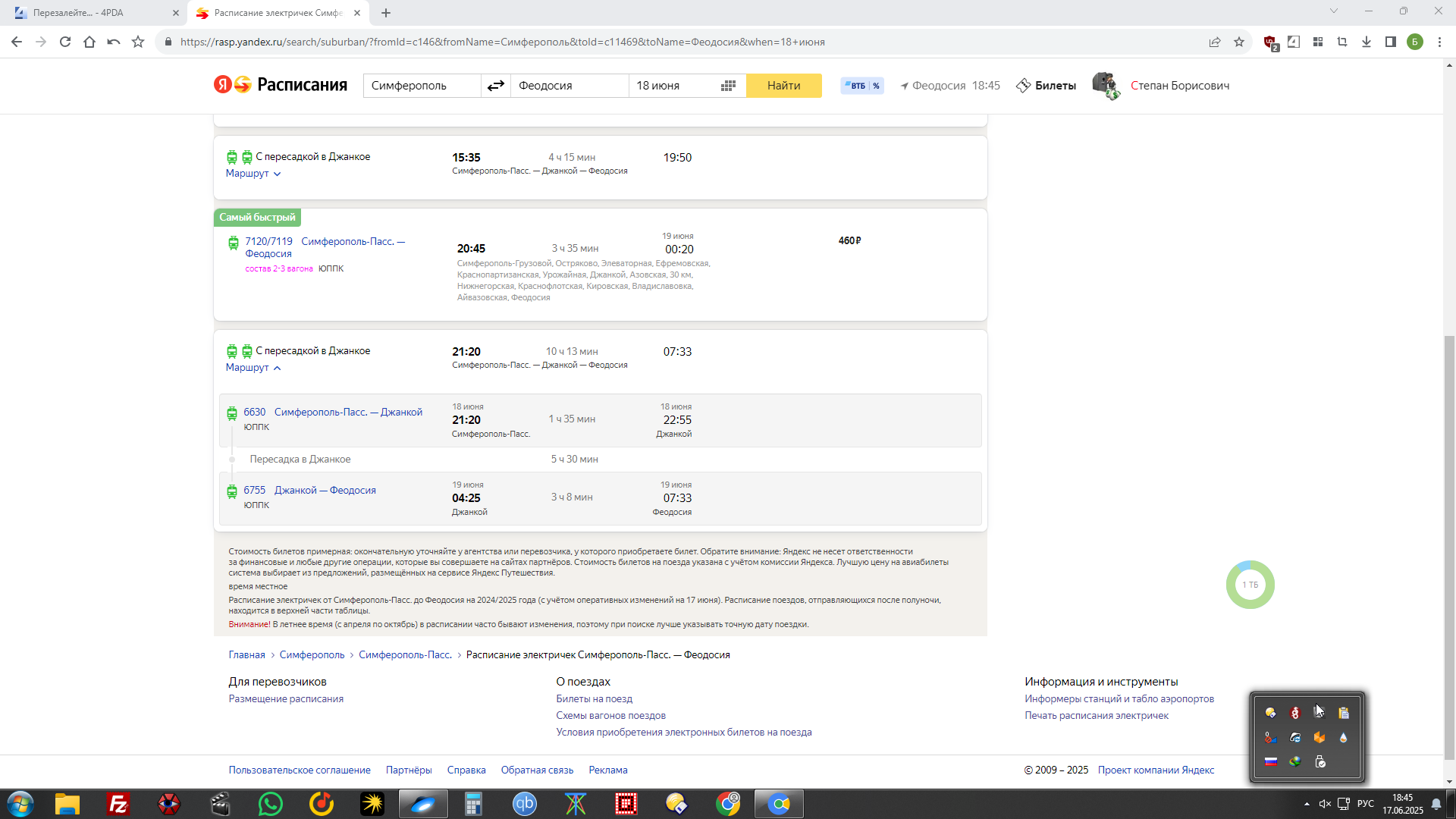Image resolution: width=1456 pixels, height=819 pixels.
Task: Reload the current page
Action: [65, 42]
